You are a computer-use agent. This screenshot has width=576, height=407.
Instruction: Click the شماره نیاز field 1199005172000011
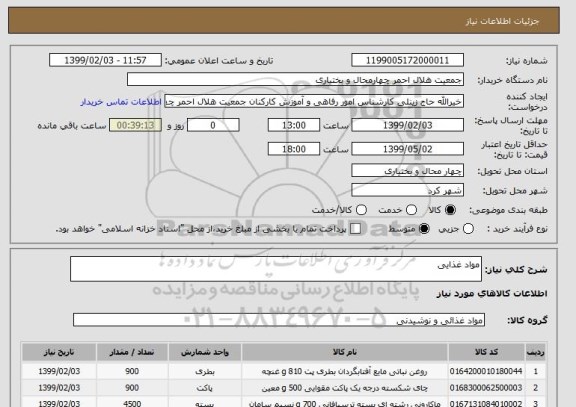tap(407, 60)
